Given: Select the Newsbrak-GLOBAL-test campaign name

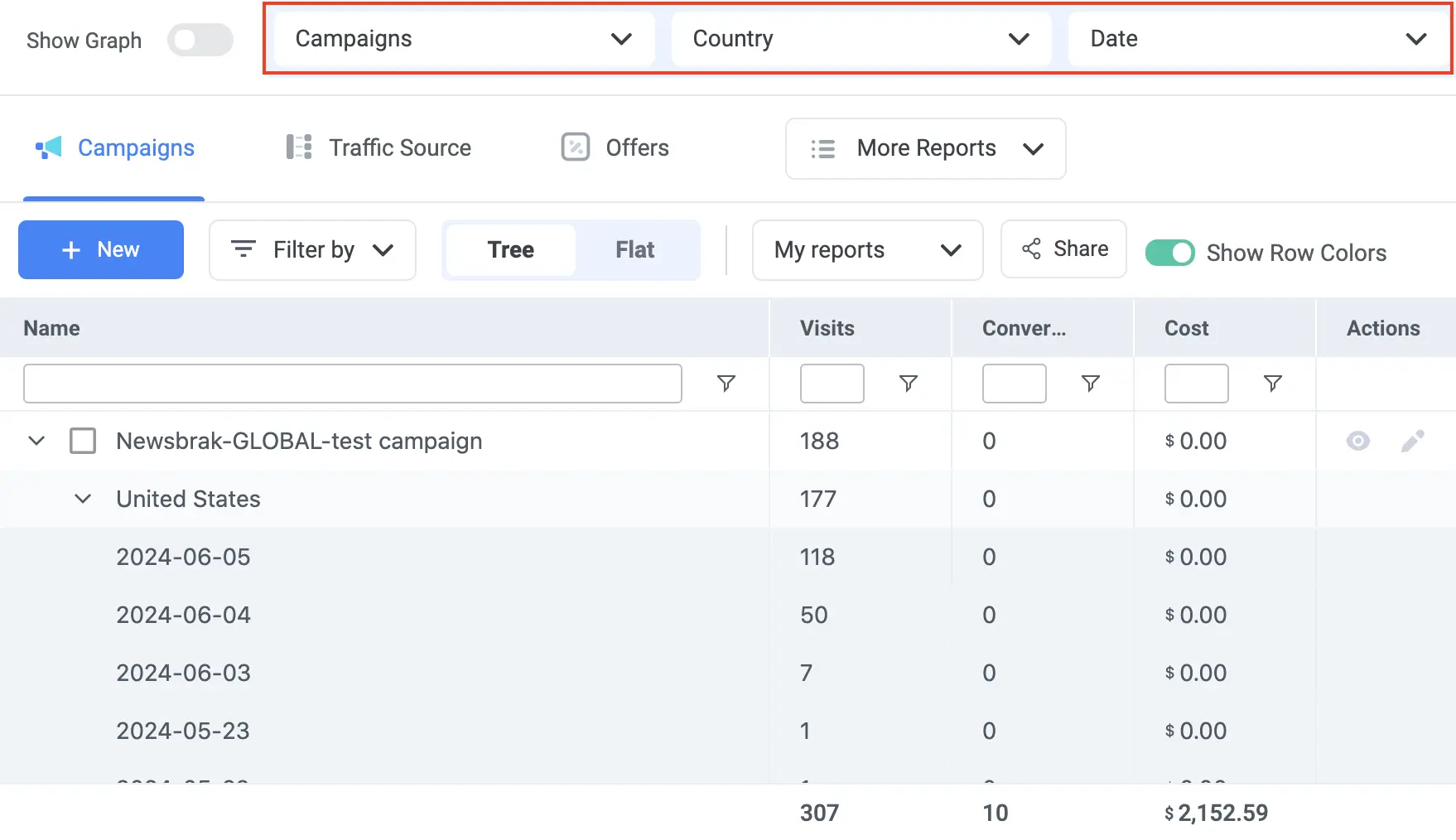Looking at the screenshot, I should pyautogui.click(x=299, y=441).
